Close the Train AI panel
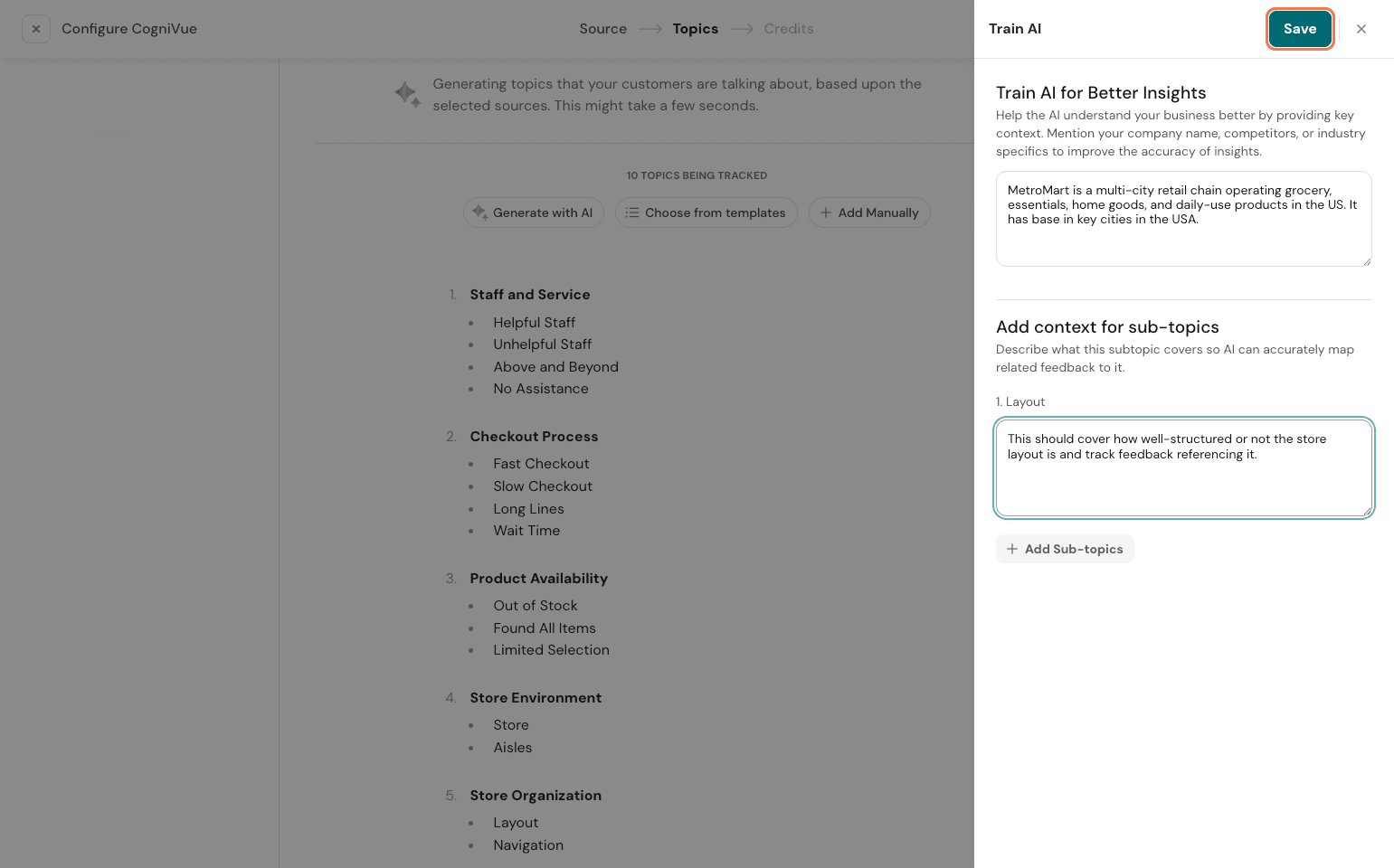Screen dimensions: 1394x868 tap(1361, 29)
